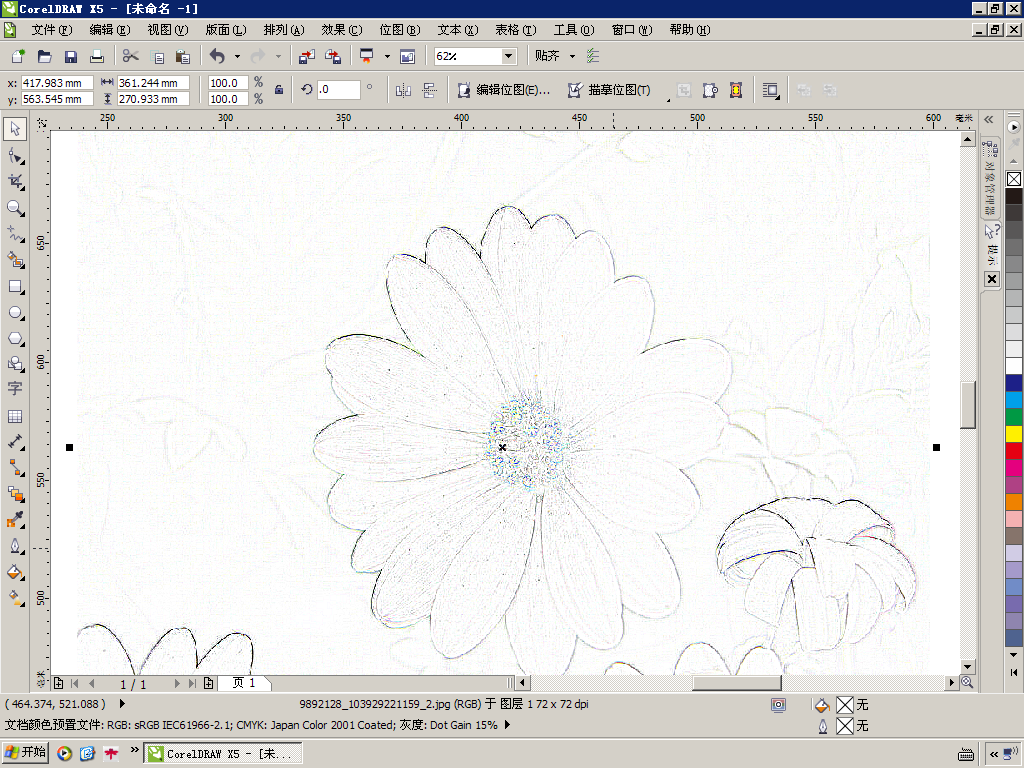The width and height of the screenshot is (1024, 768).
Task: Select the Zoom magnifier tool
Action: [15, 208]
